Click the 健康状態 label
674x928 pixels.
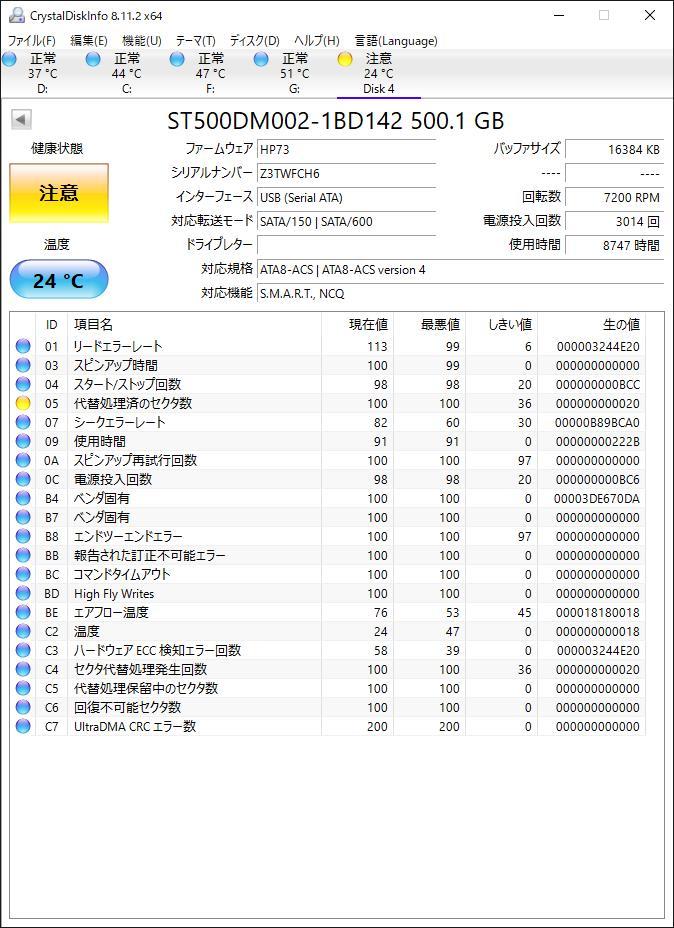[57, 149]
